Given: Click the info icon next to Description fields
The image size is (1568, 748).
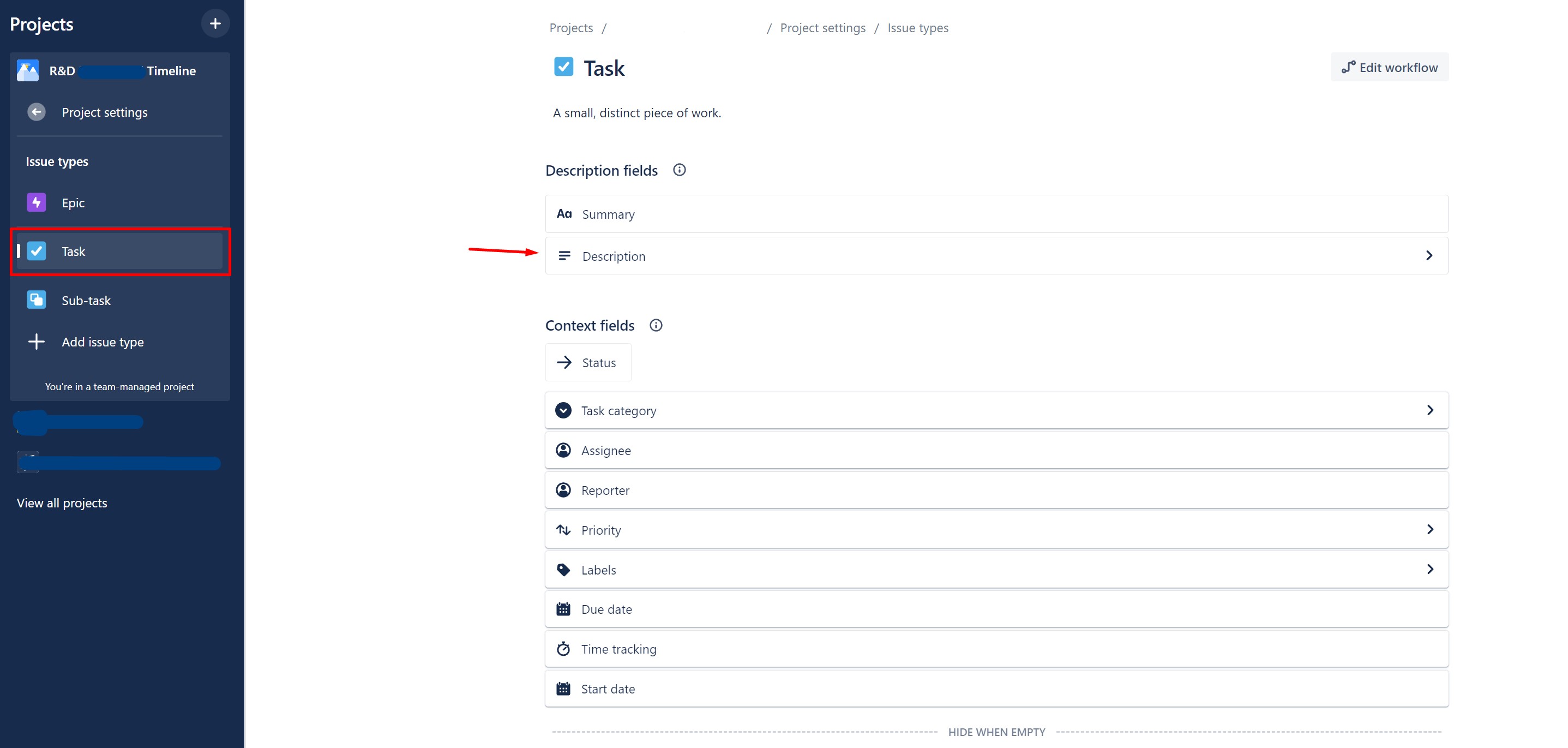Looking at the screenshot, I should coord(680,170).
